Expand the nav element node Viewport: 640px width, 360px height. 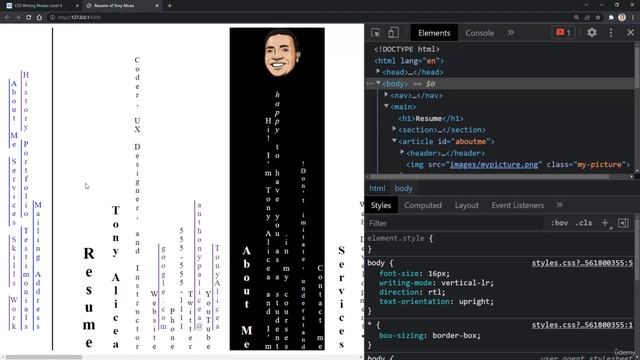click(386, 95)
